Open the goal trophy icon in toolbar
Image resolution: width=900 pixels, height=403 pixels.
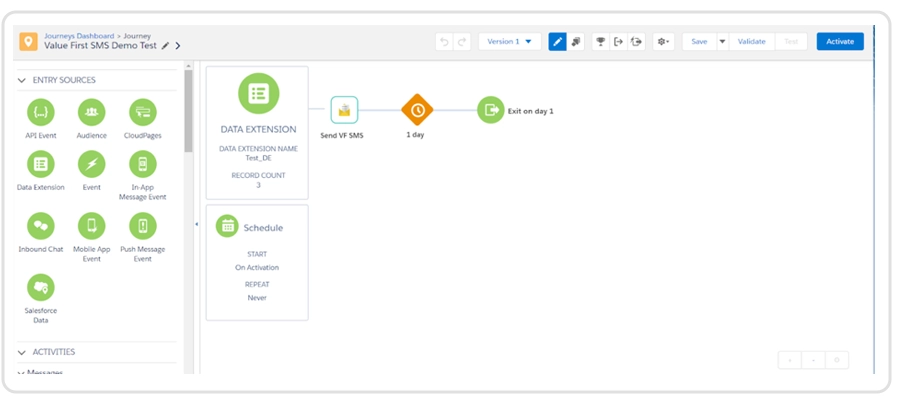pos(600,42)
